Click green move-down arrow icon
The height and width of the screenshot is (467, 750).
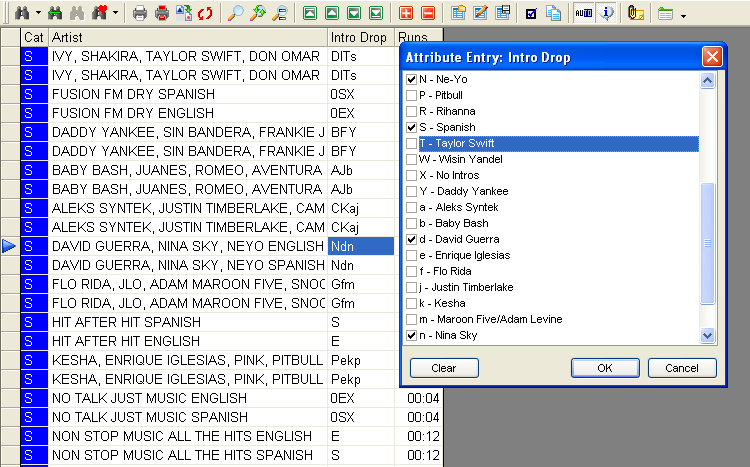354,13
